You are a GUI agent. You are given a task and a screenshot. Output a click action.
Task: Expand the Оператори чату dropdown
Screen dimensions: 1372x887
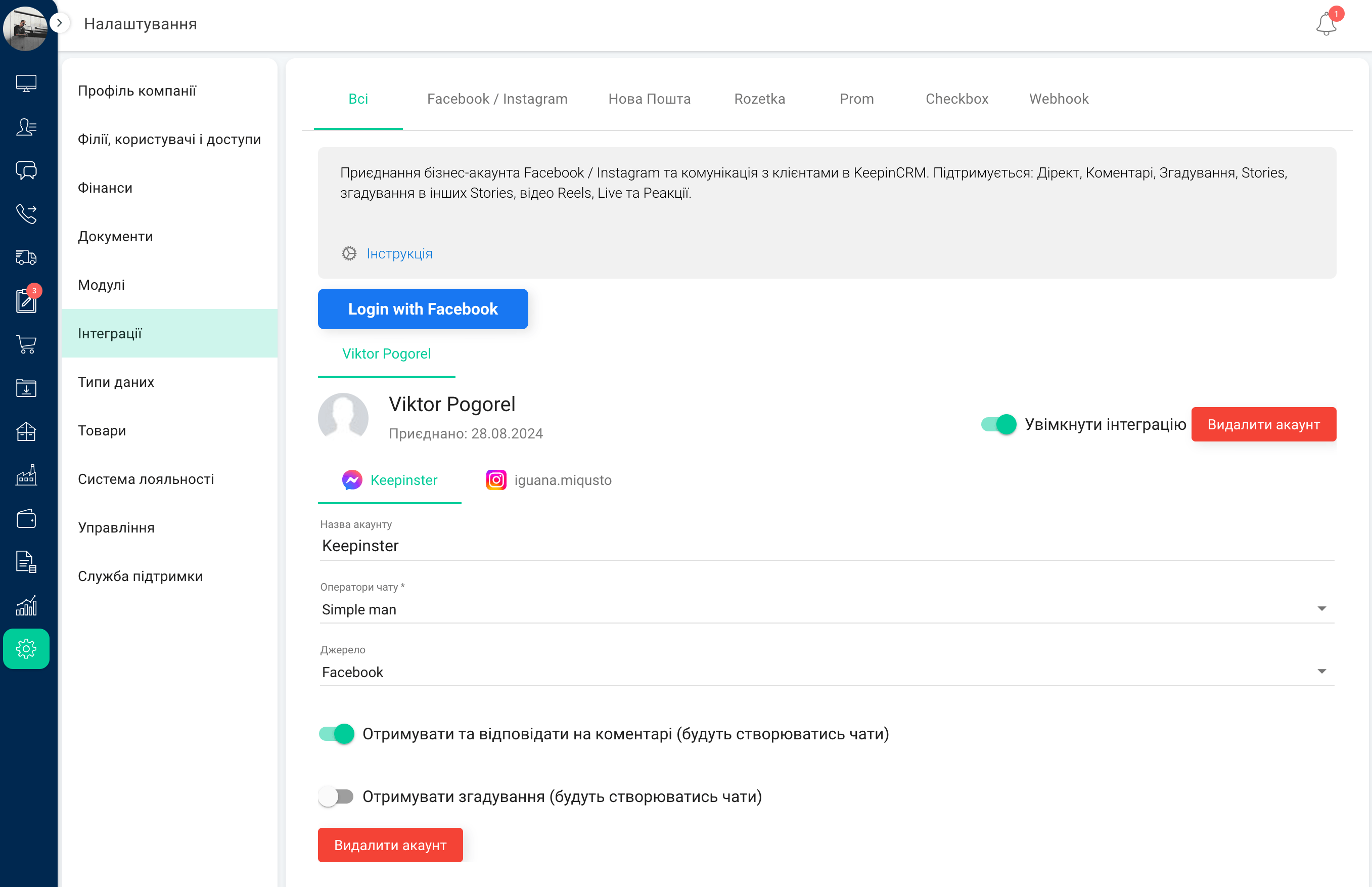coord(1325,609)
